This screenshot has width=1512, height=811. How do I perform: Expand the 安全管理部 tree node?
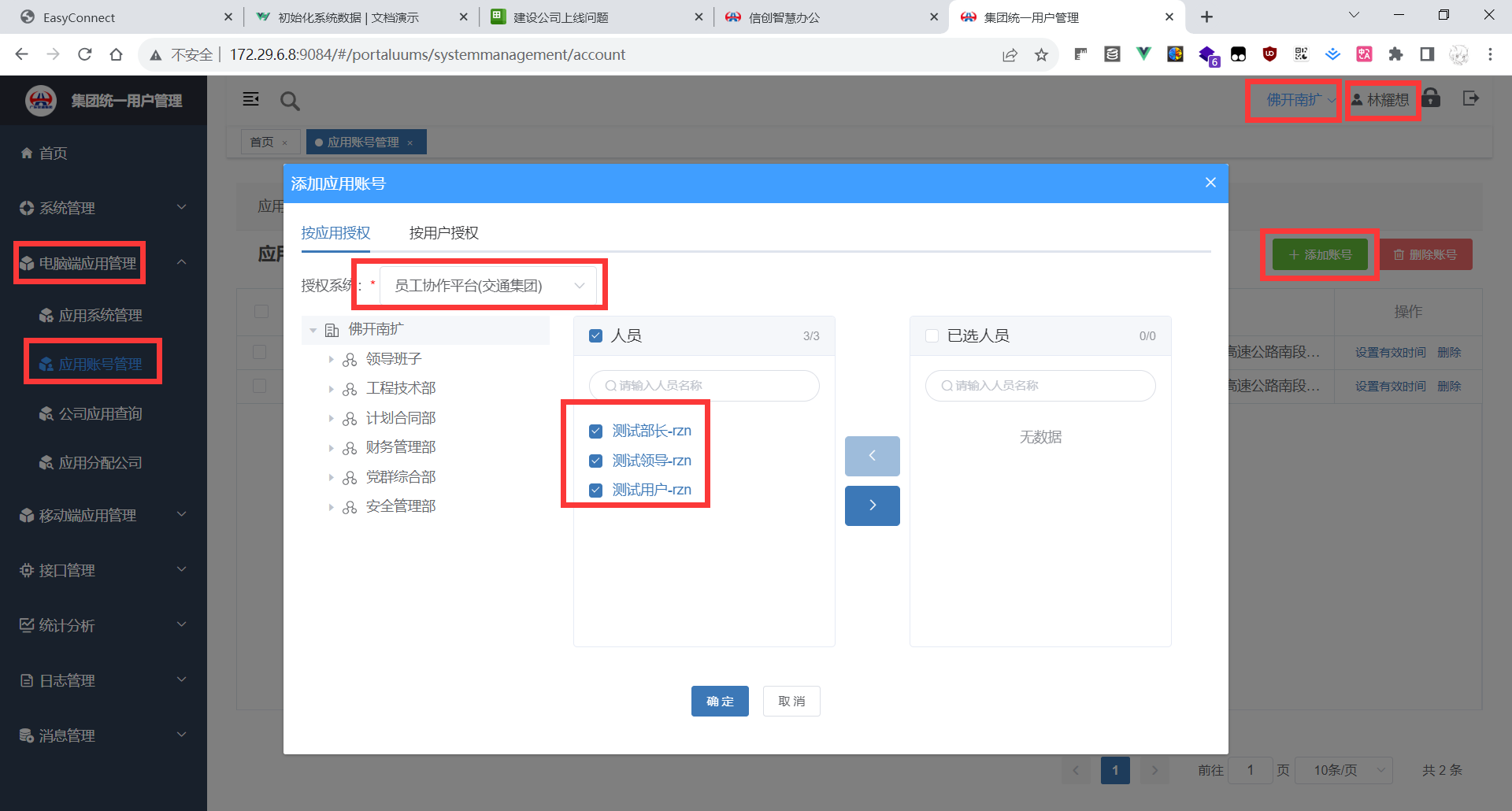click(331, 507)
